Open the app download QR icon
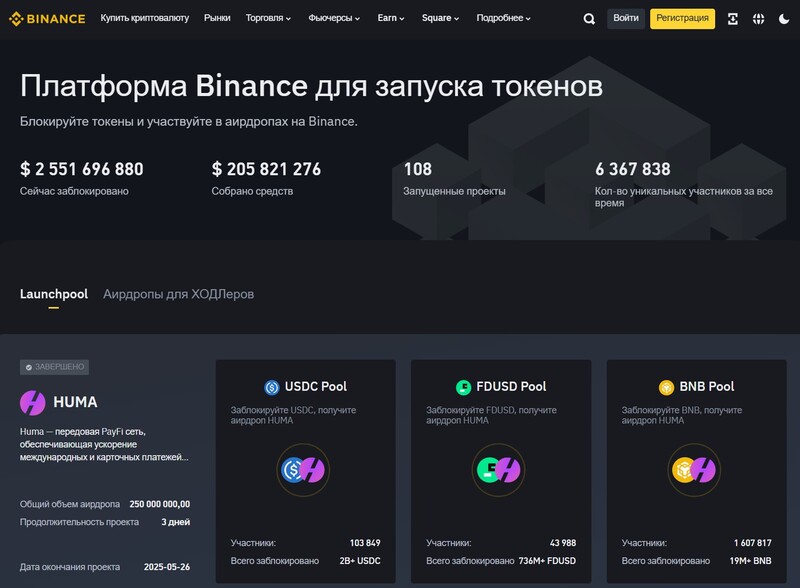This screenshot has width=800, height=588. point(733,19)
